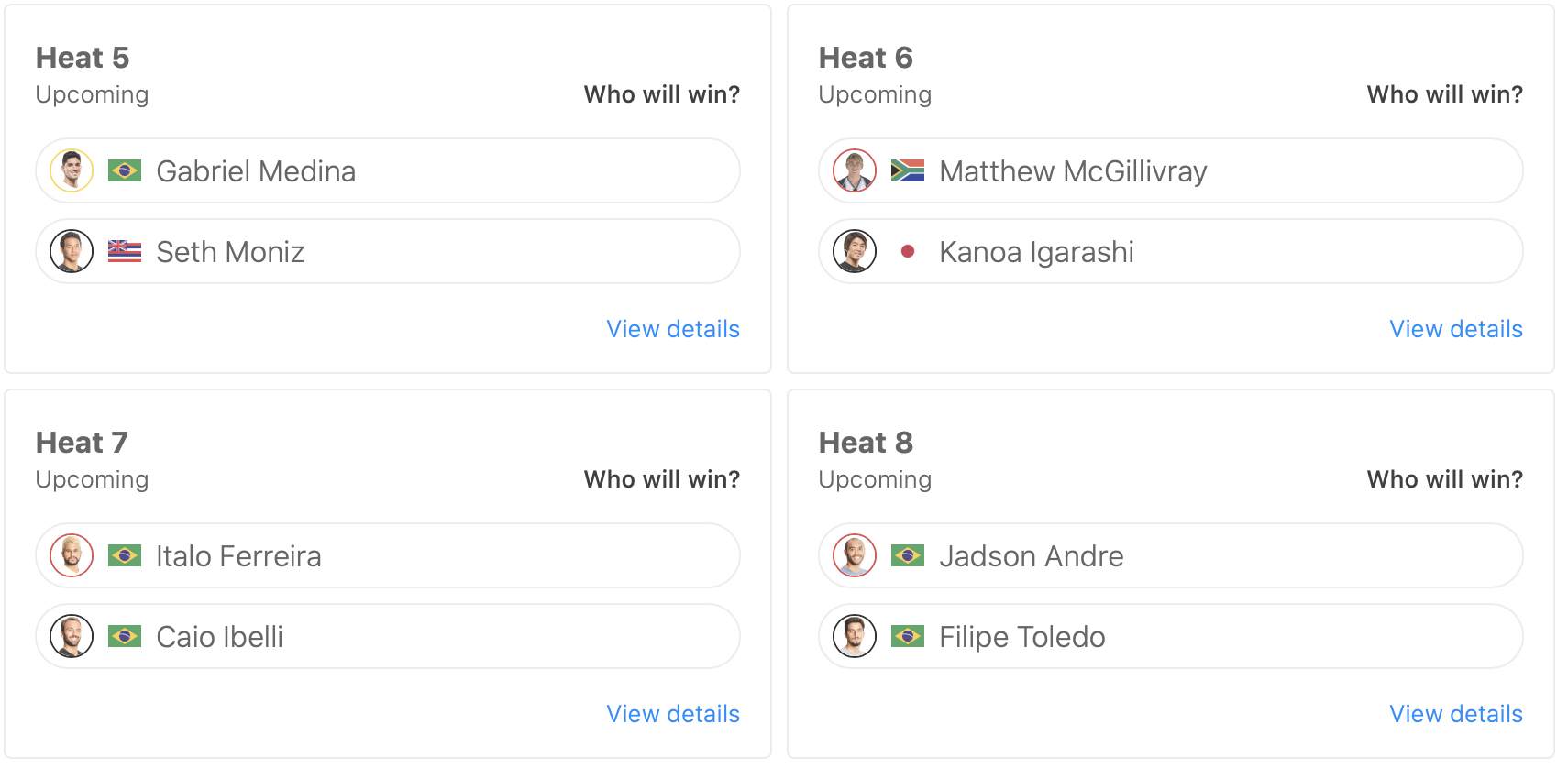Select Seth Moniz as Heat 5 winner
The width and height of the screenshot is (1568, 768).
point(458,251)
